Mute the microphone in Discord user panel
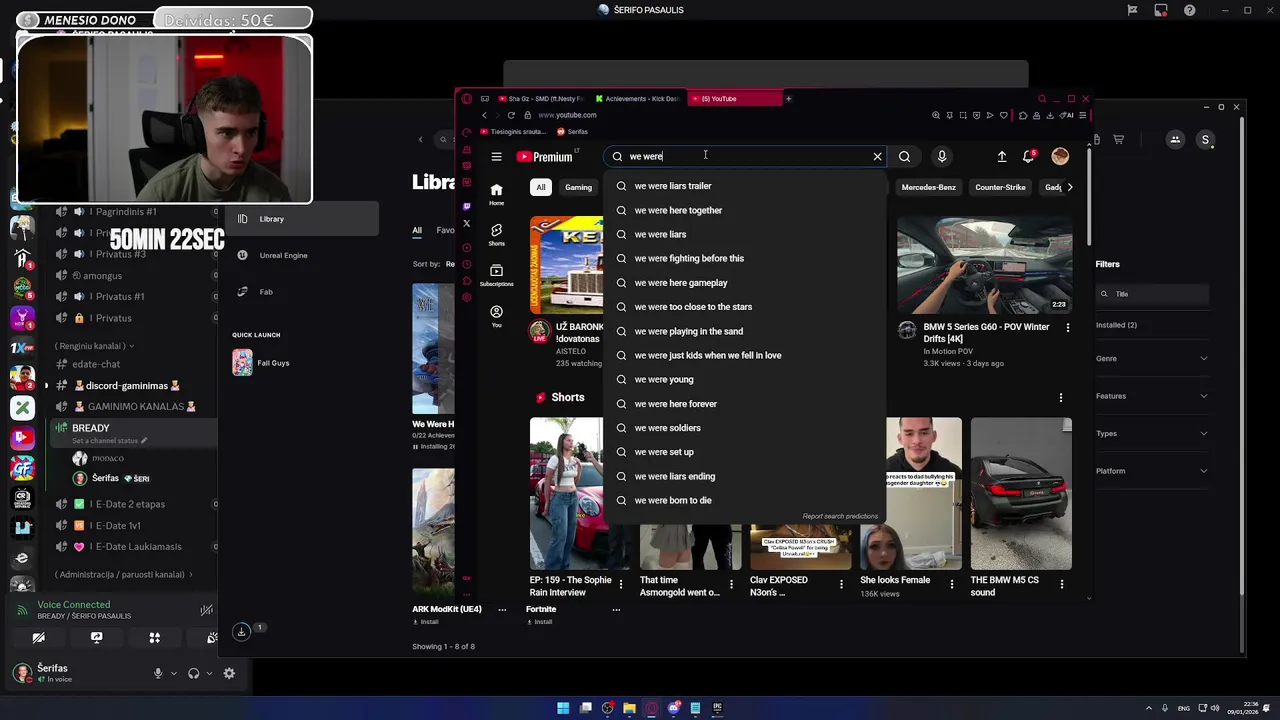1280x720 pixels. click(x=157, y=674)
